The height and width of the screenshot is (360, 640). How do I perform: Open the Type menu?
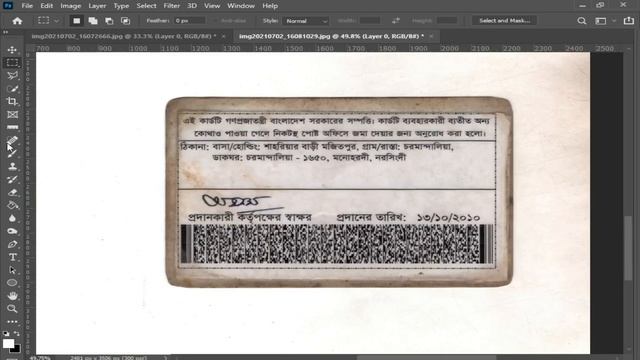coord(121,6)
